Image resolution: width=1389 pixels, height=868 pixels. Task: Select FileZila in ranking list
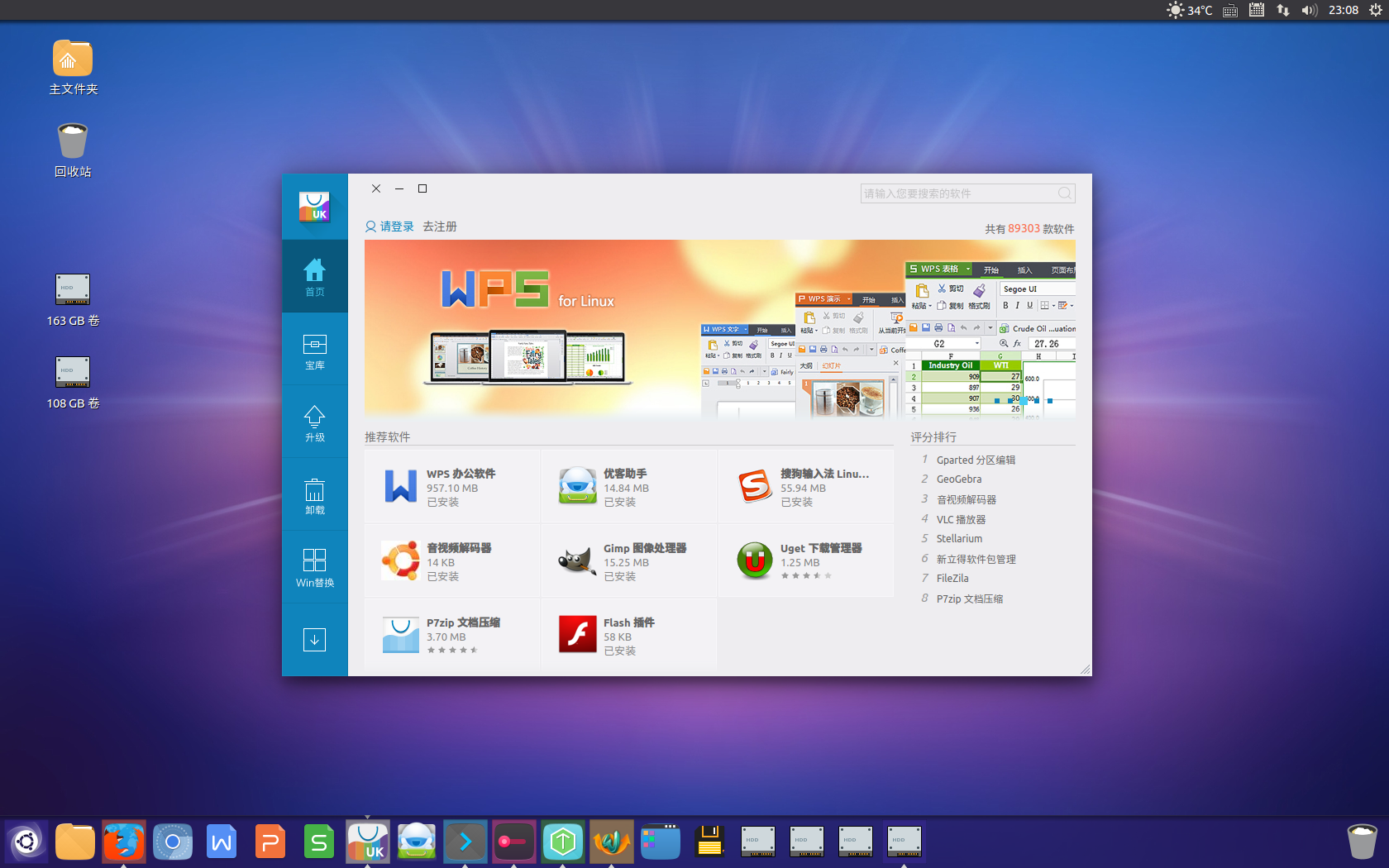pyautogui.click(x=952, y=579)
